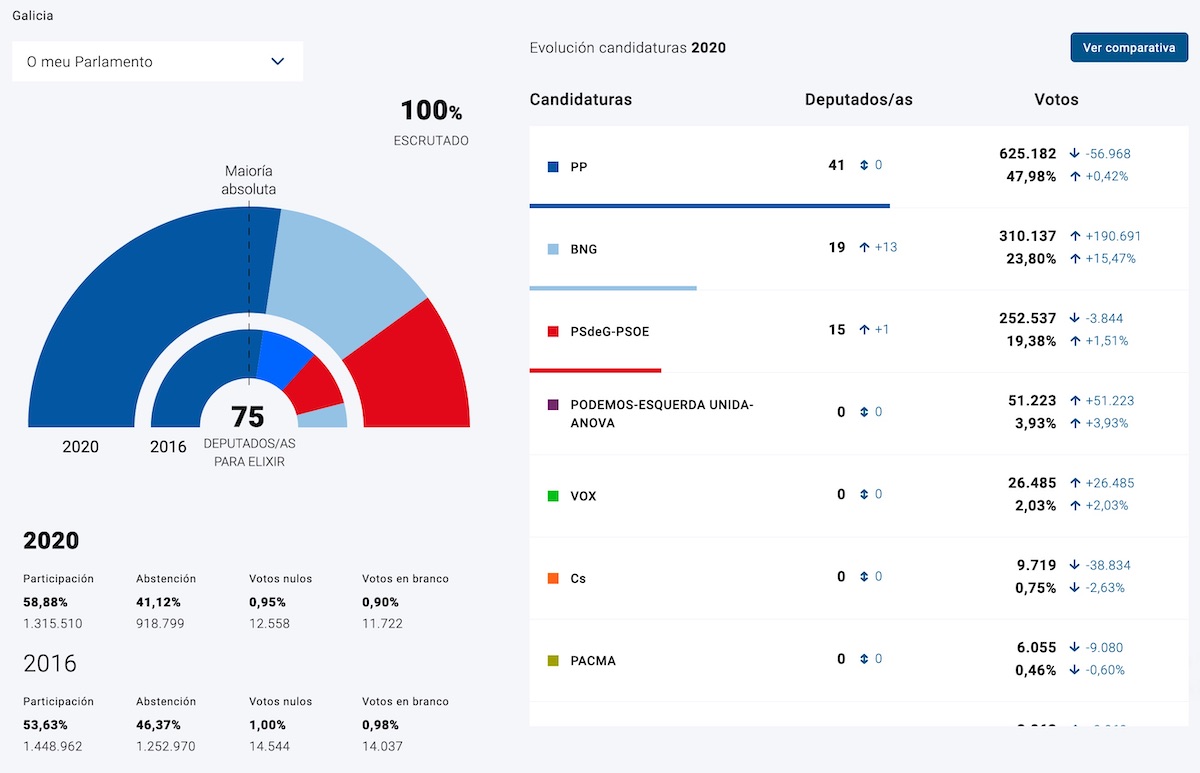
Task: Click the olive PACMA party square
Action: coord(553,661)
